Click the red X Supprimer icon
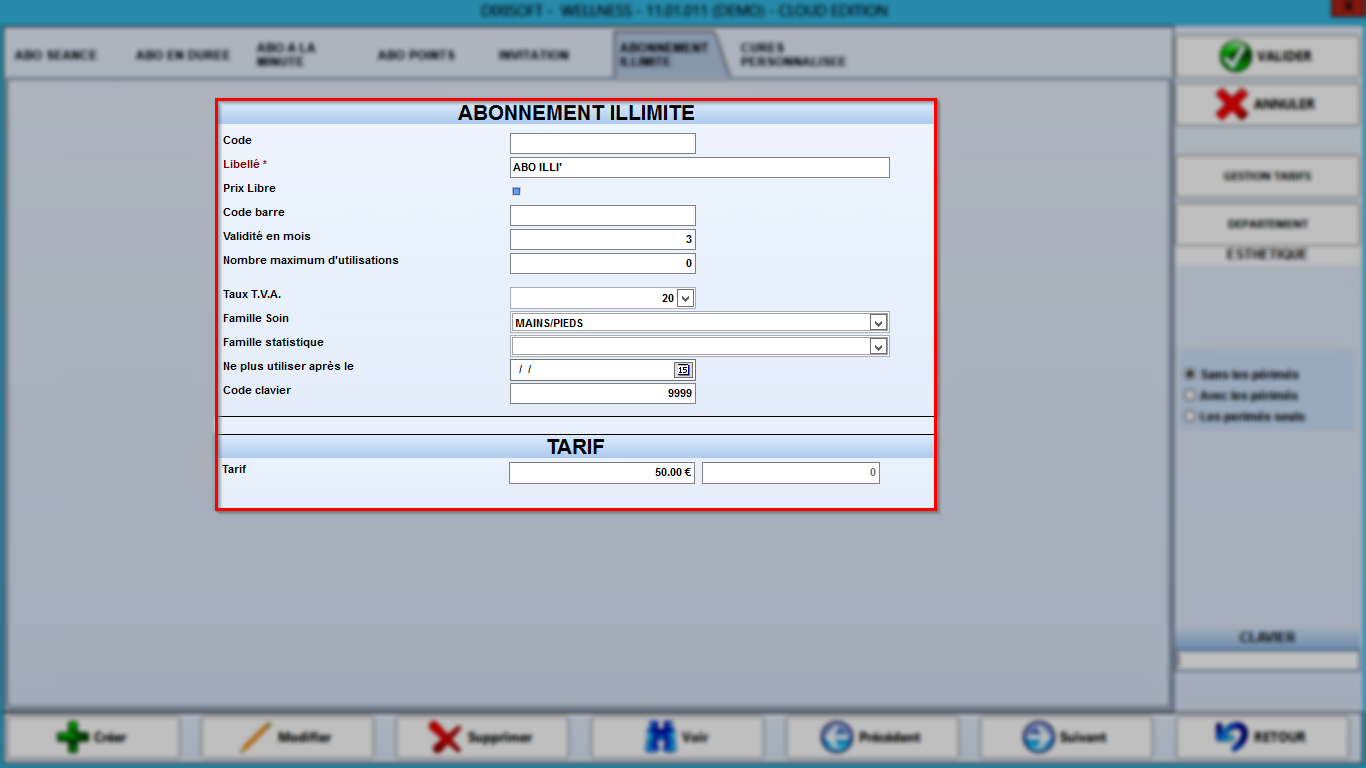 [x=445, y=738]
